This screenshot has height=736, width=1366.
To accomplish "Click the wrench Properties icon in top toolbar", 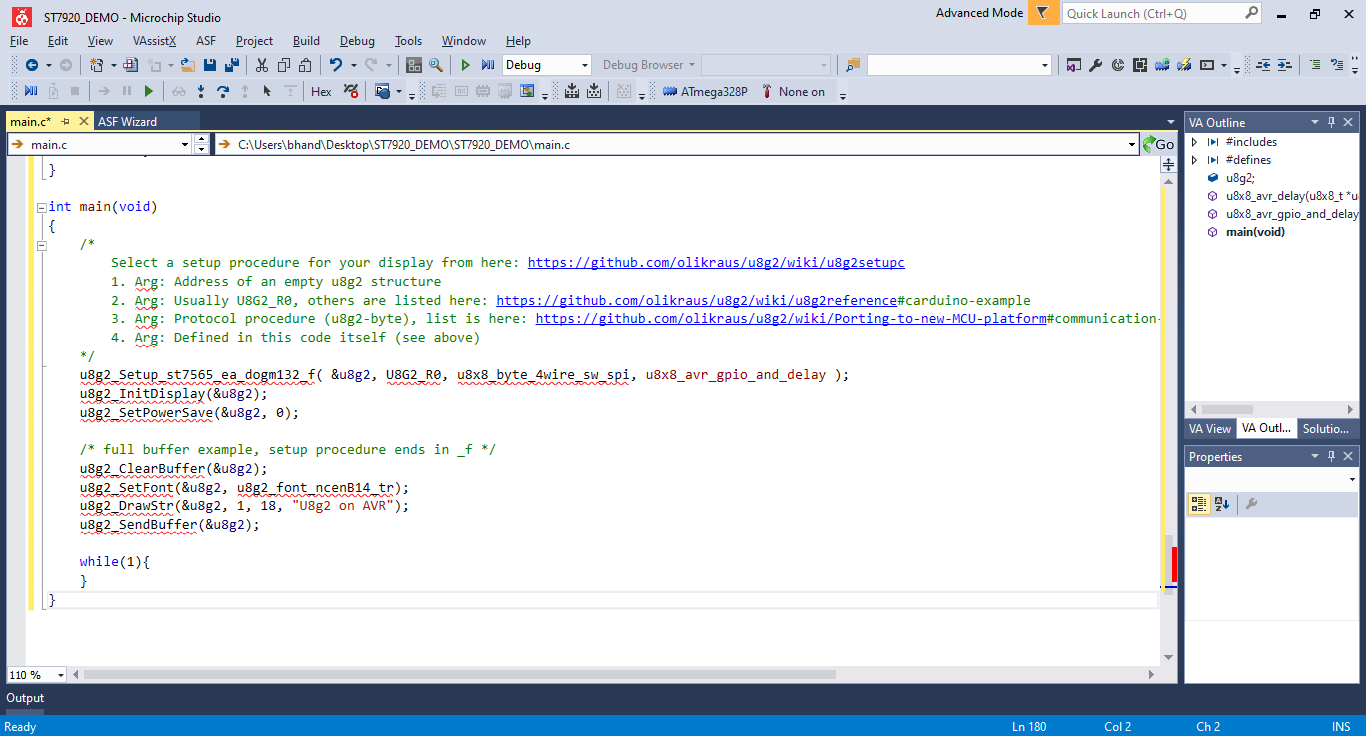I will (1096, 65).
